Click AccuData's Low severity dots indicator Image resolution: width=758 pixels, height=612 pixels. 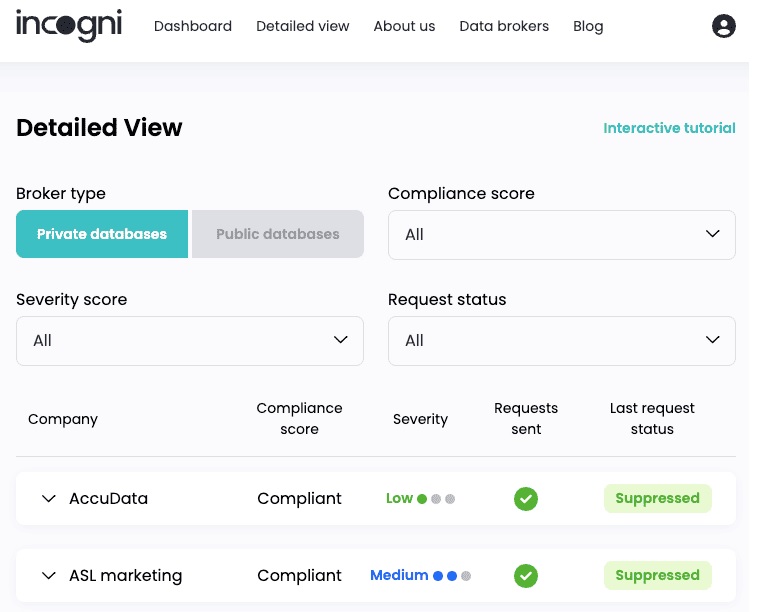(436, 499)
